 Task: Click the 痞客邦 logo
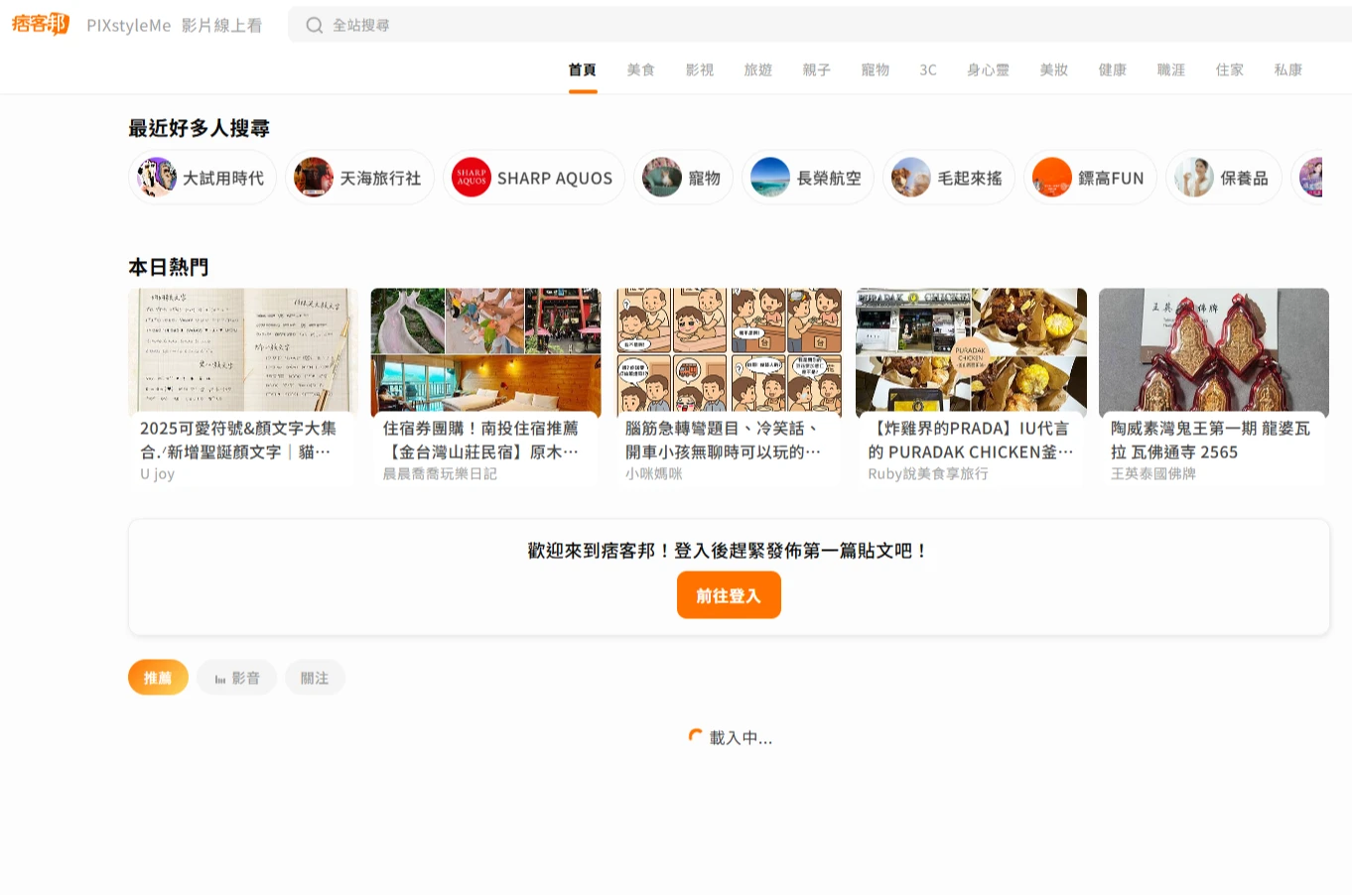(x=41, y=24)
